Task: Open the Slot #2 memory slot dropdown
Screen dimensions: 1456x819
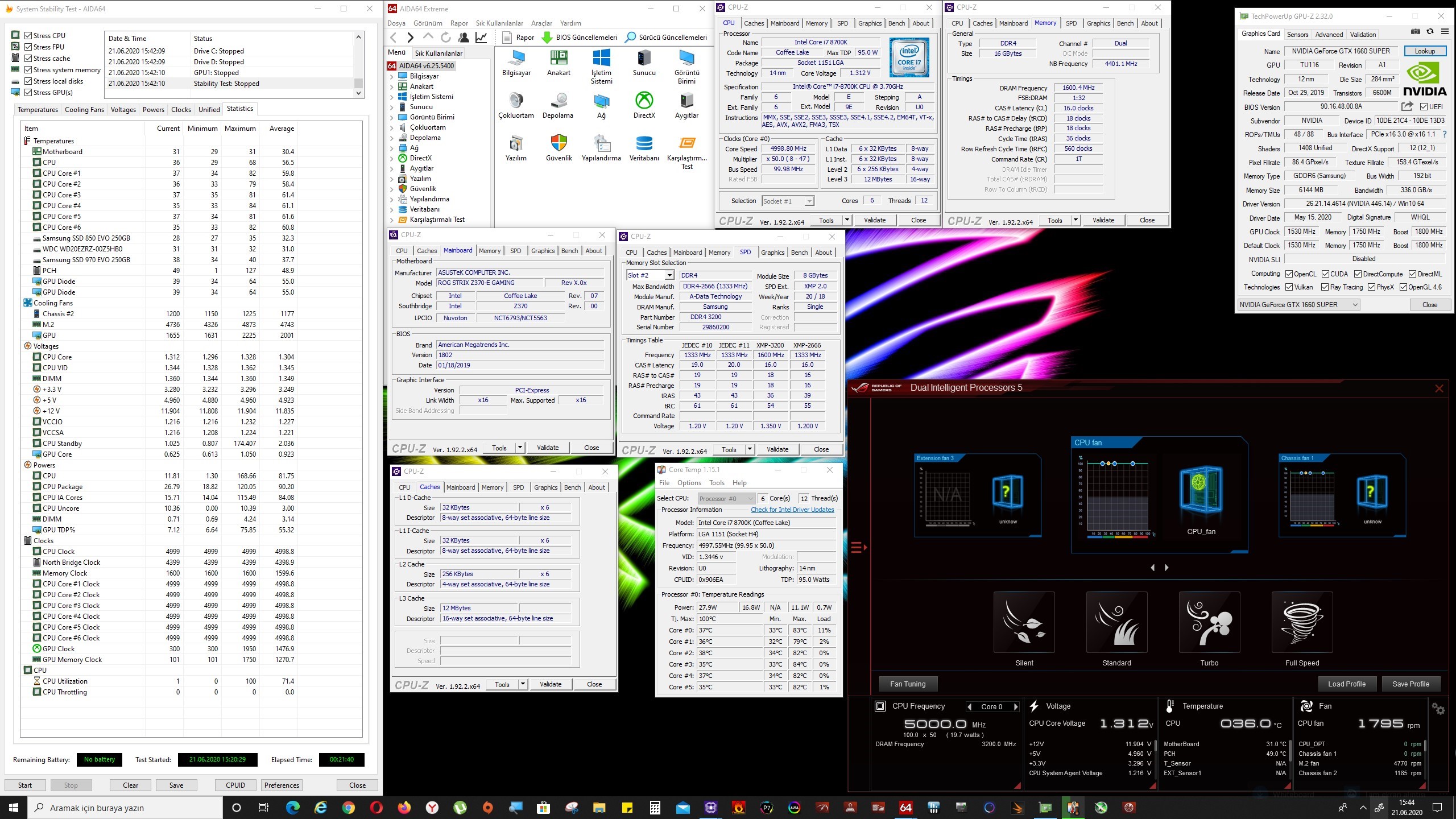Action: coord(669,275)
